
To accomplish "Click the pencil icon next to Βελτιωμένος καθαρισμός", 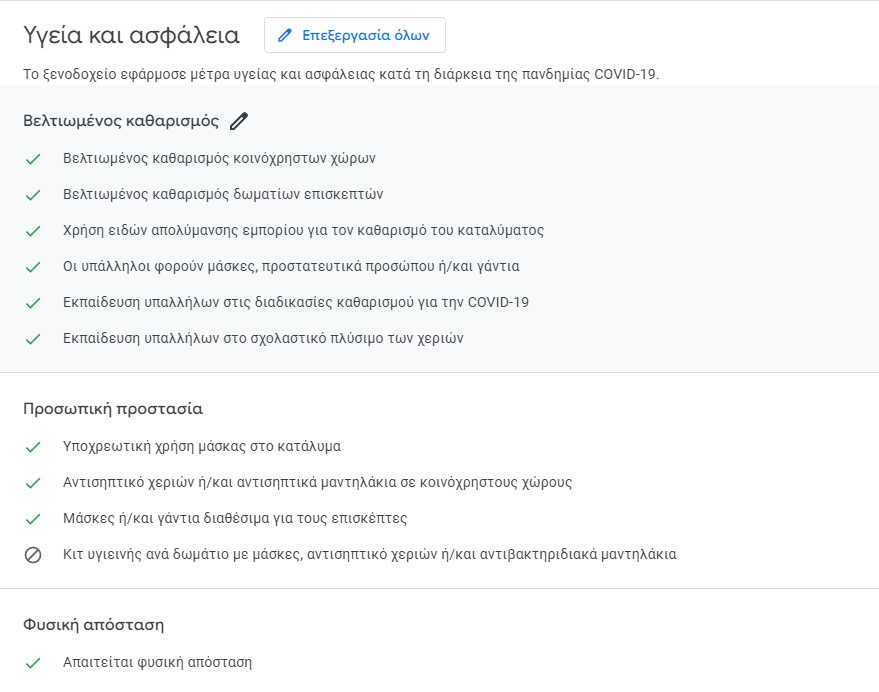I will tap(238, 121).
